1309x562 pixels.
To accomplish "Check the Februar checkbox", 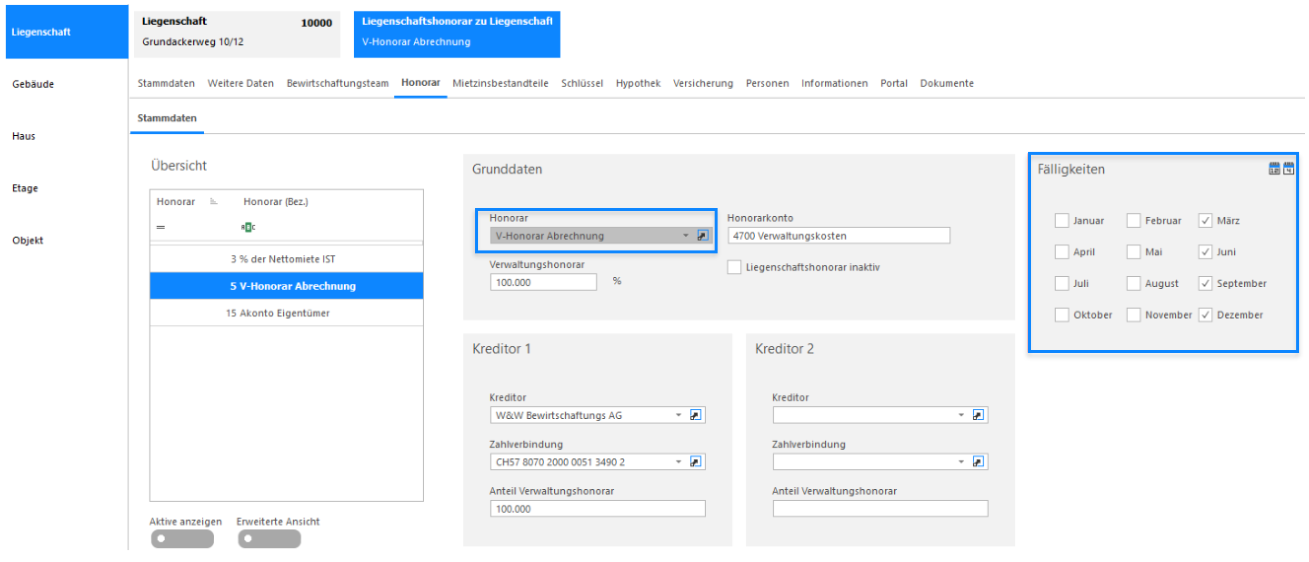I will [1134, 221].
